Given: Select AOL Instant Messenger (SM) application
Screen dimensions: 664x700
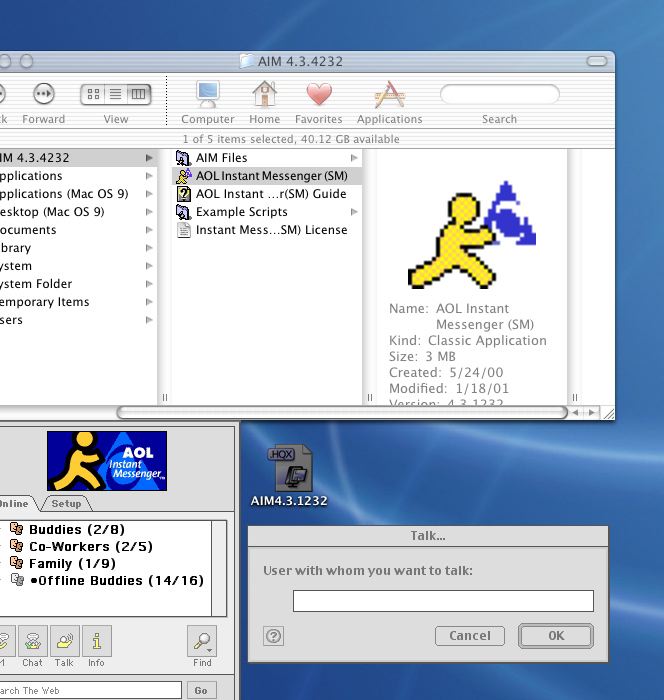Looking at the screenshot, I should (x=267, y=175).
